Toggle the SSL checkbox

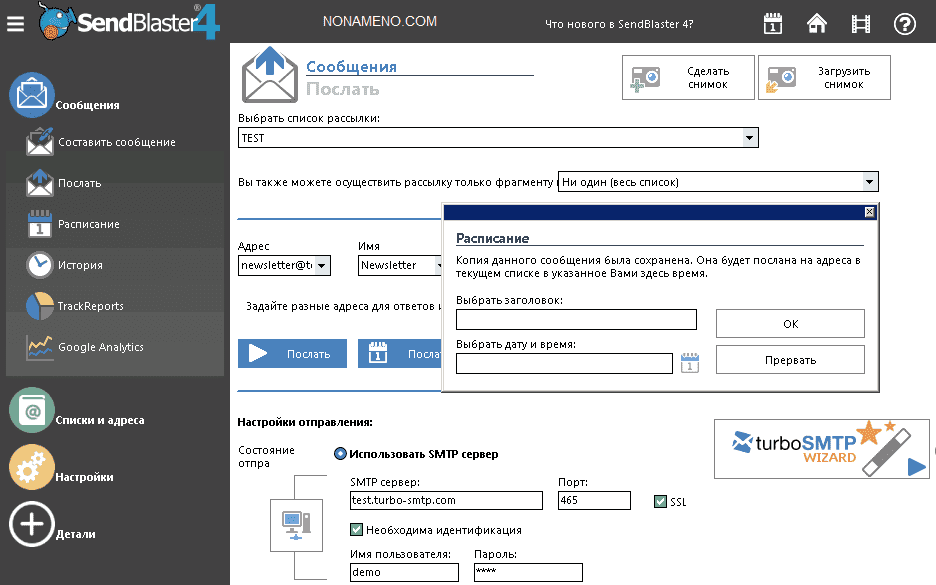[660, 501]
